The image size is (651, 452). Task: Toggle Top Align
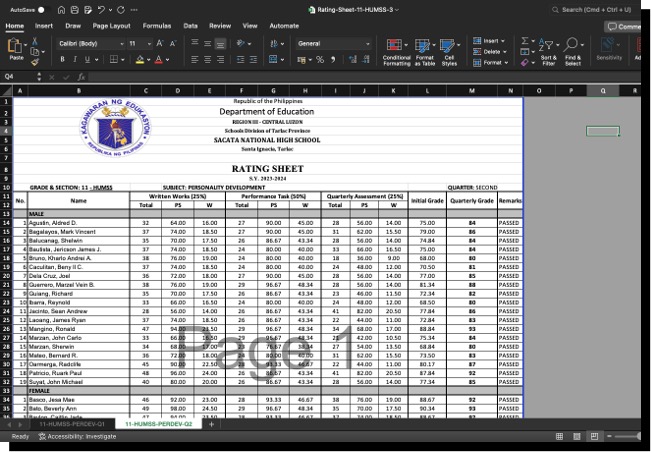tap(194, 43)
